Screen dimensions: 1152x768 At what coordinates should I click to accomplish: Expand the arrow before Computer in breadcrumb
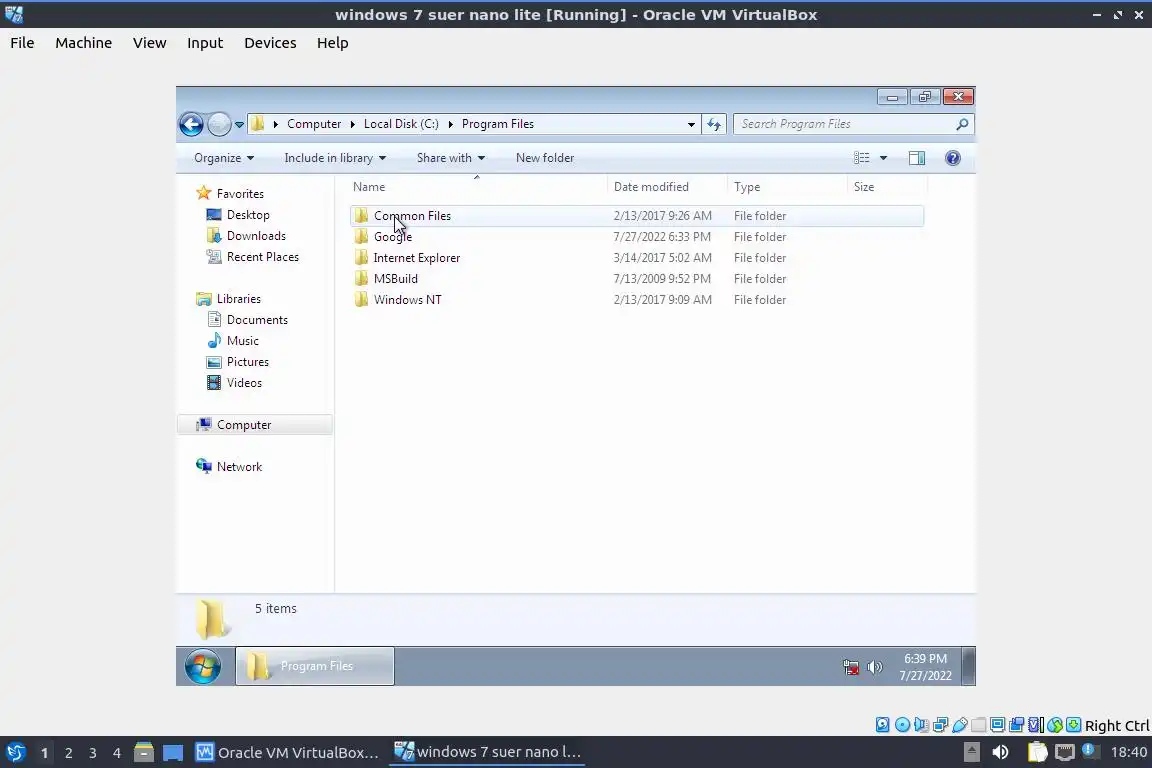coord(276,124)
